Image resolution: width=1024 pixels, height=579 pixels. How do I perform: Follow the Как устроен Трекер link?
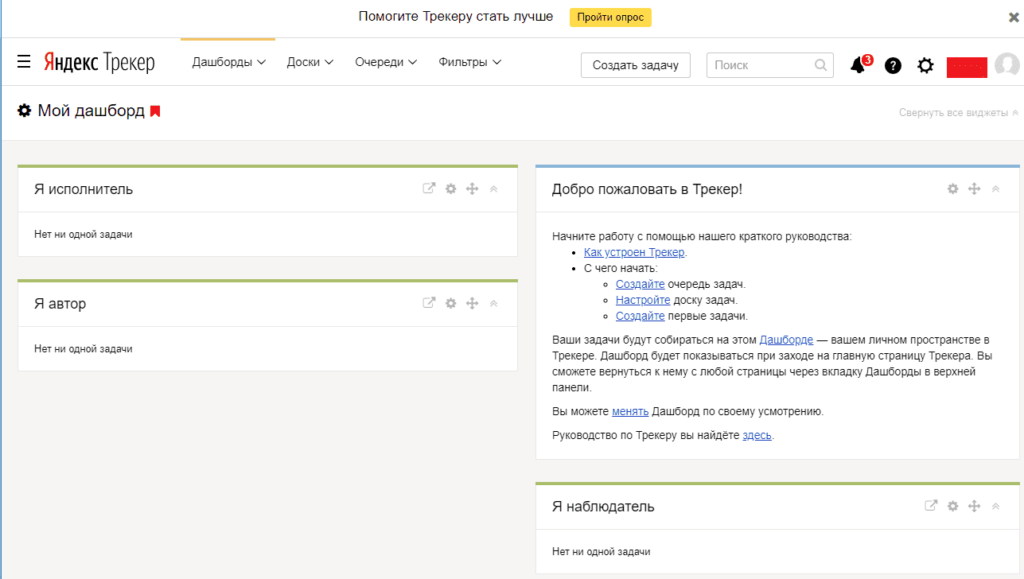coord(634,253)
